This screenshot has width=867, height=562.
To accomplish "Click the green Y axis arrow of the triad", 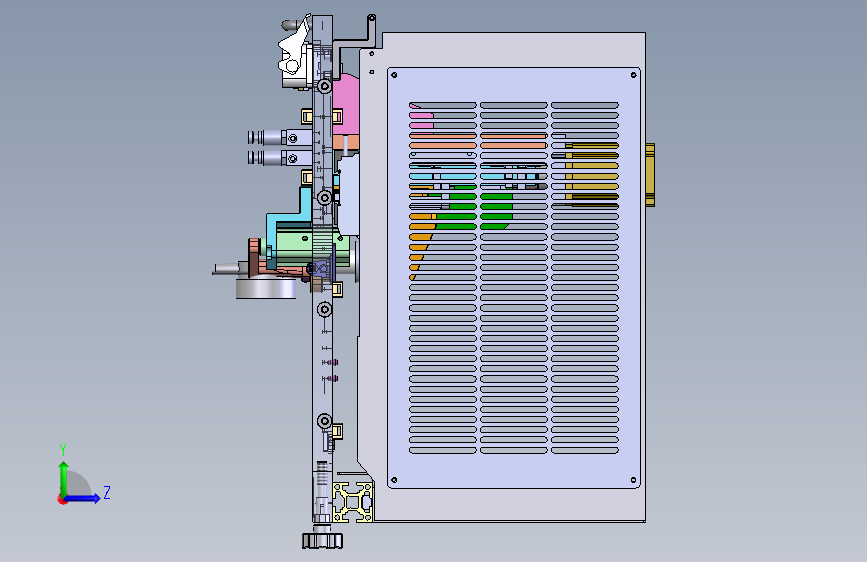I will tap(63, 479).
